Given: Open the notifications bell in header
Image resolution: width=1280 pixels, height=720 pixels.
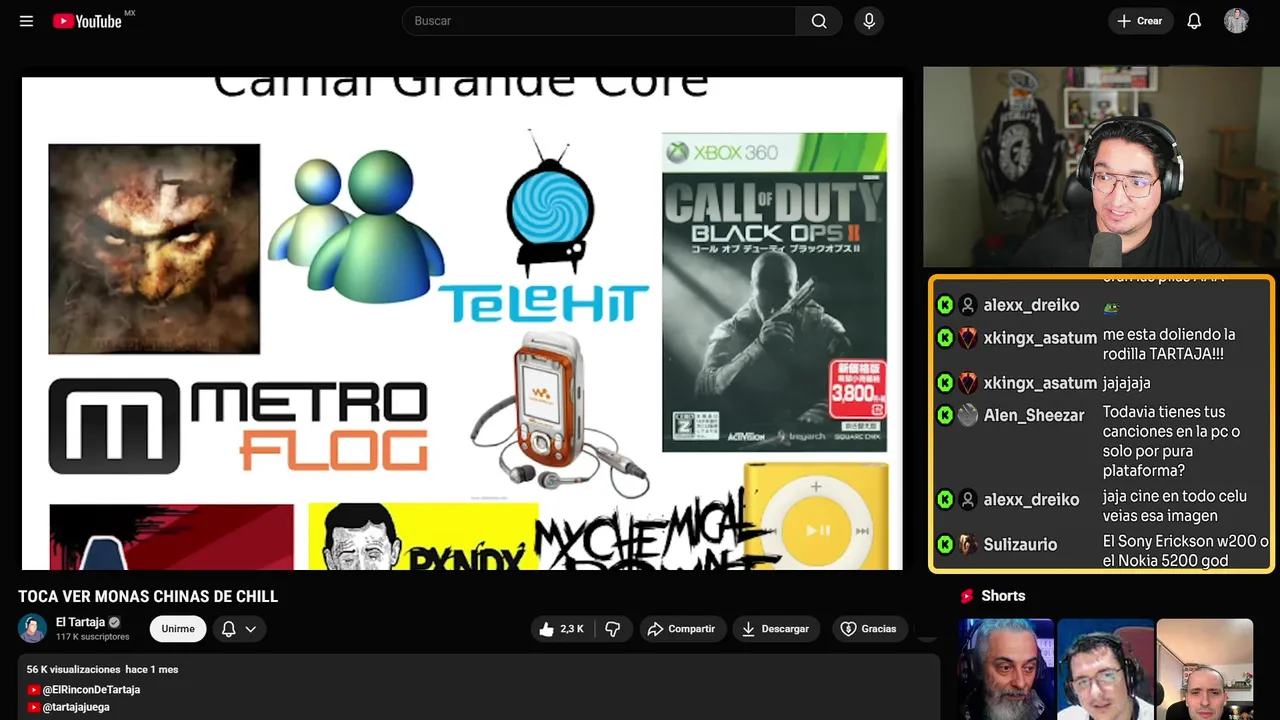Looking at the screenshot, I should pyautogui.click(x=1194, y=21).
